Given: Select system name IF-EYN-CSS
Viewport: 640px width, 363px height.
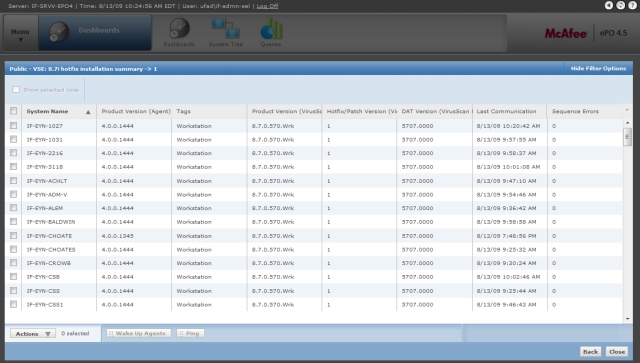Looking at the screenshot, I should [x=43, y=291].
